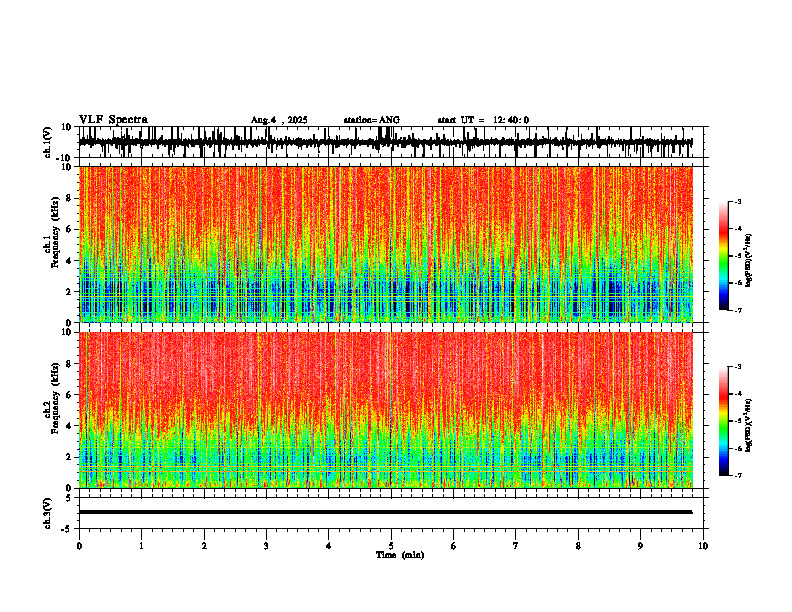Image resolution: width=792 pixels, height=612 pixels.
Task: Click the "3" tick on the time axis
Action: [x=266, y=546]
